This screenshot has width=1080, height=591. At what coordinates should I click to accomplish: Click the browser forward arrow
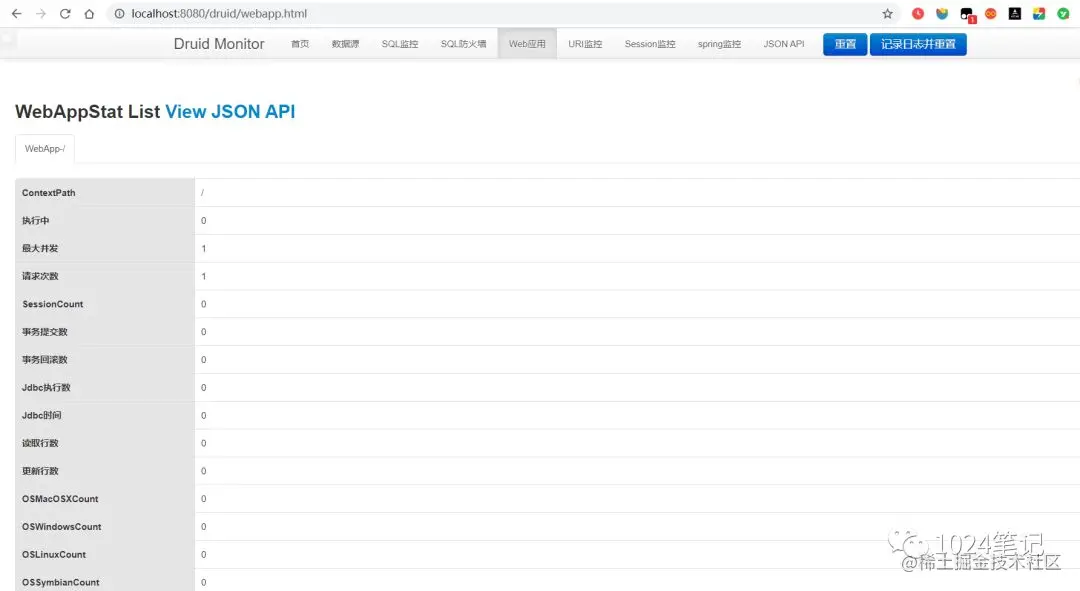pos(41,14)
